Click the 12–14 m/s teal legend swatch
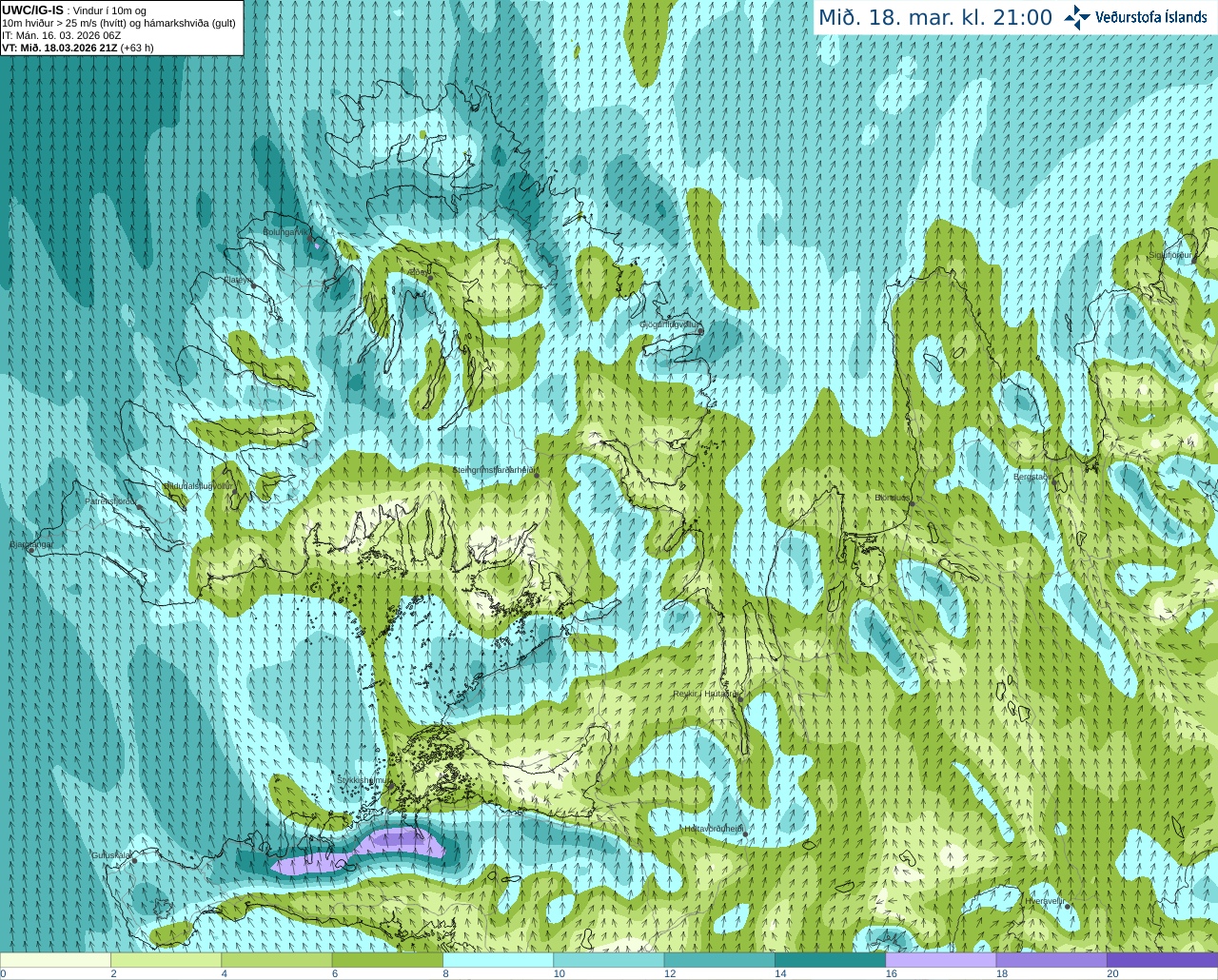This screenshot has width=1218, height=980. [x=718, y=960]
